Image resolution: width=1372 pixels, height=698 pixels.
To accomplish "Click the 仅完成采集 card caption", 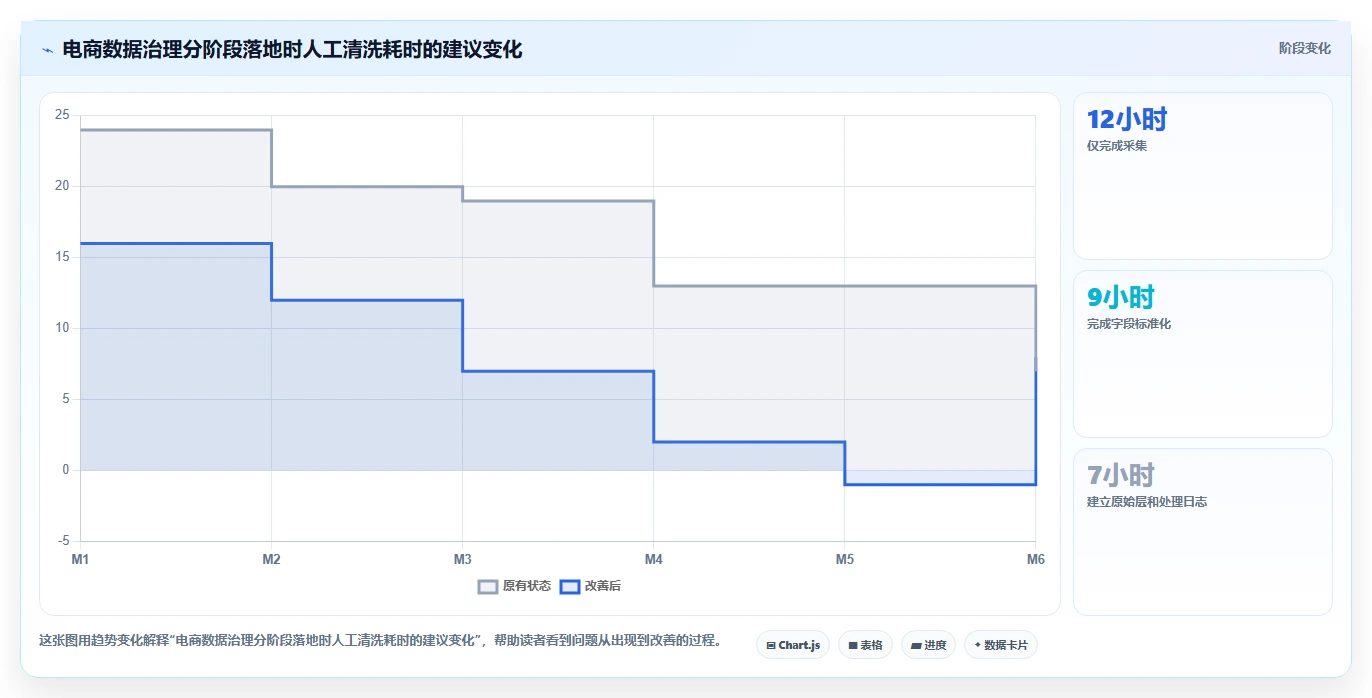I will coord(1117,146).
